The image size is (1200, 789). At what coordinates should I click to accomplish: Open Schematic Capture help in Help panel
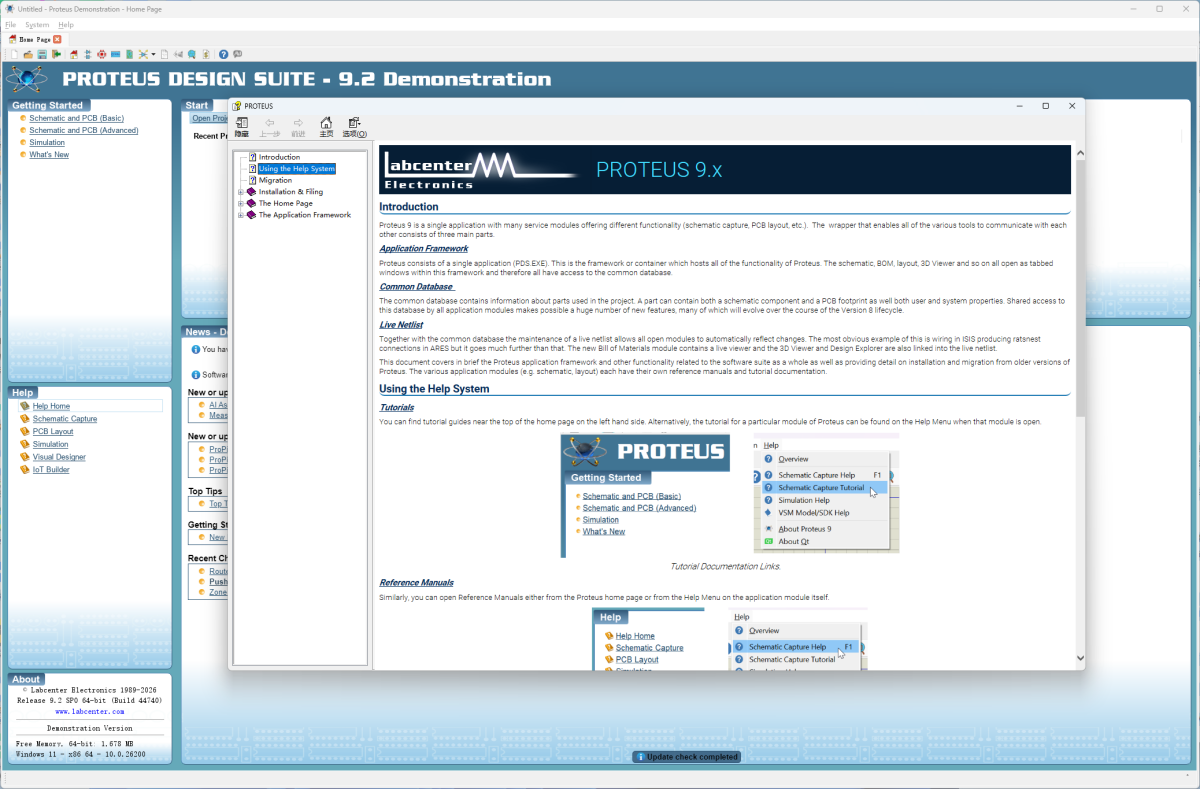[x=65, y=419]
